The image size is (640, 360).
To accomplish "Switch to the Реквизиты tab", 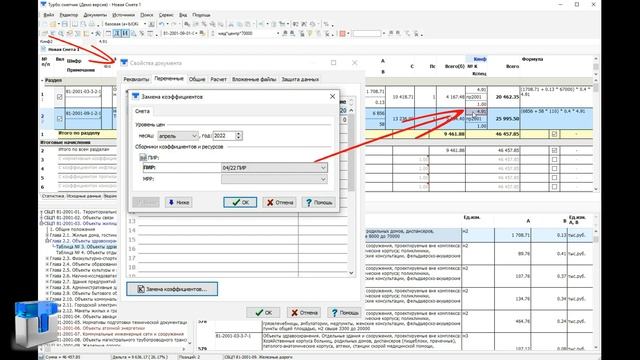I will tap(136, 79).
